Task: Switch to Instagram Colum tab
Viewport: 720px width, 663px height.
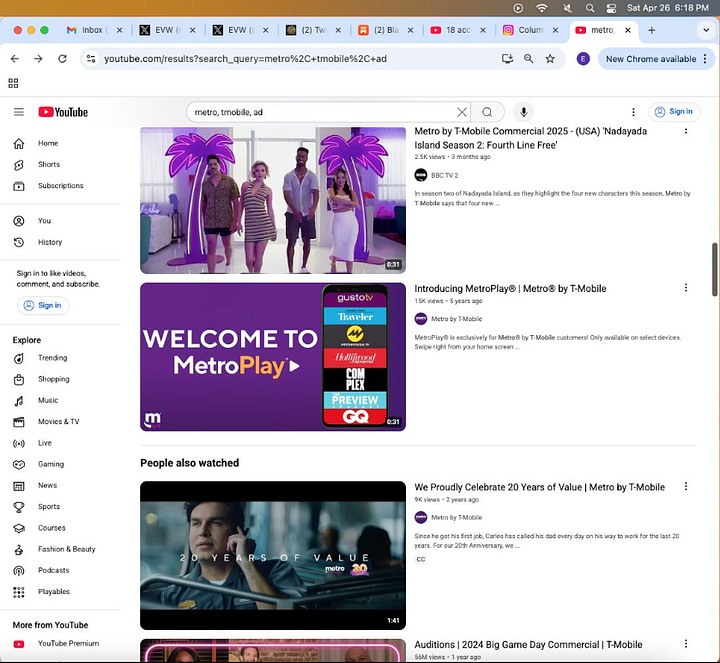Action: click(529, 30)
